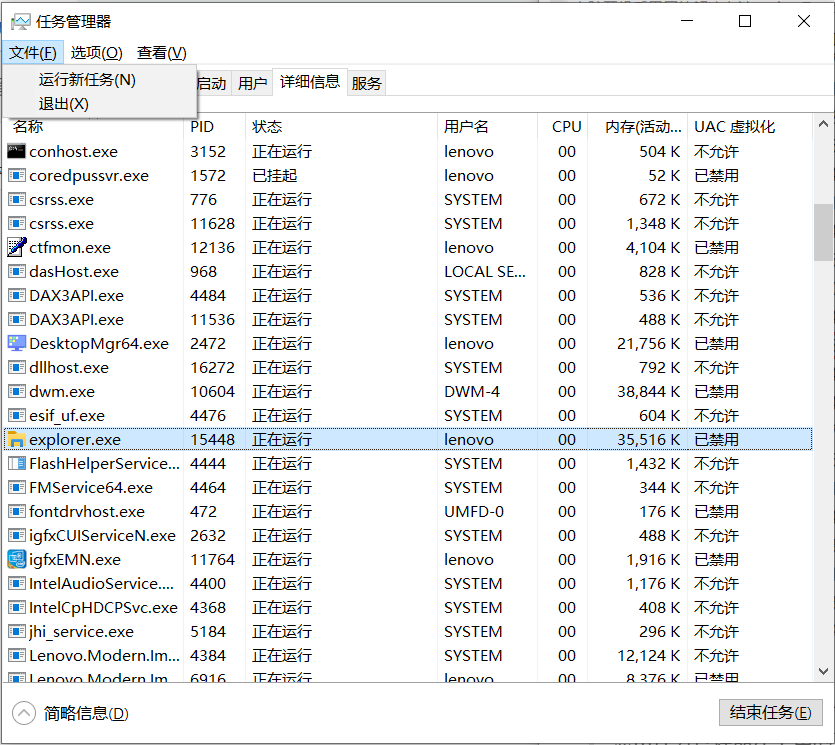Collapse to 简略信息 view via chevron
The width and height of the screenshot is (835, 745).
[x=22, y=712]
